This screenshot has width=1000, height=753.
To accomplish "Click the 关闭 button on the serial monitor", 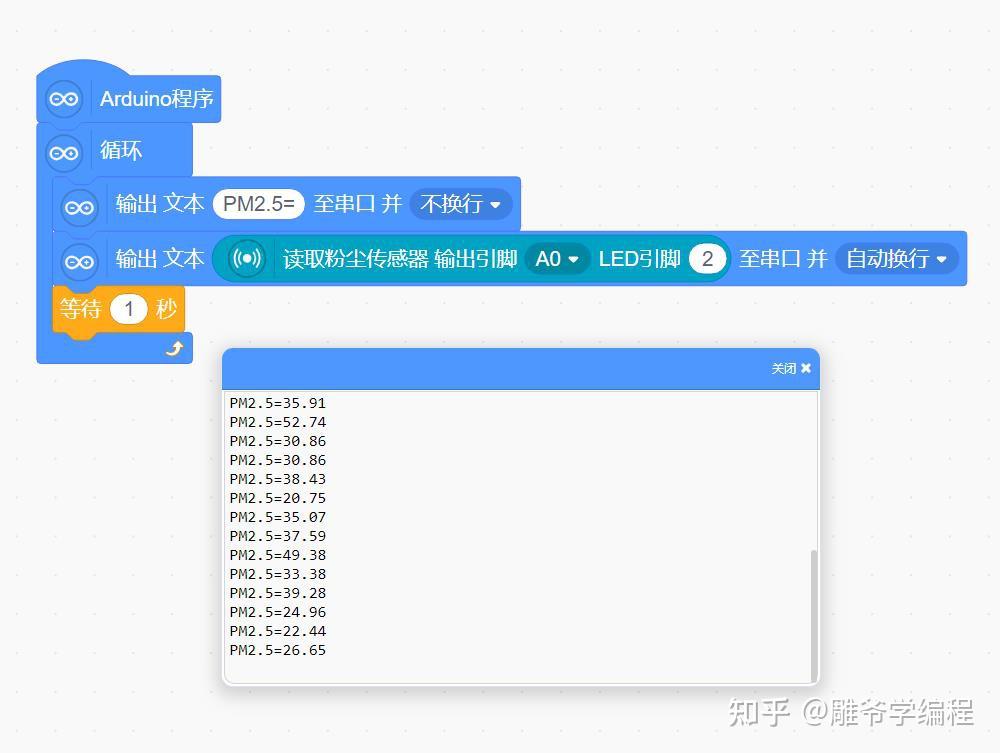I will (786, 368).
